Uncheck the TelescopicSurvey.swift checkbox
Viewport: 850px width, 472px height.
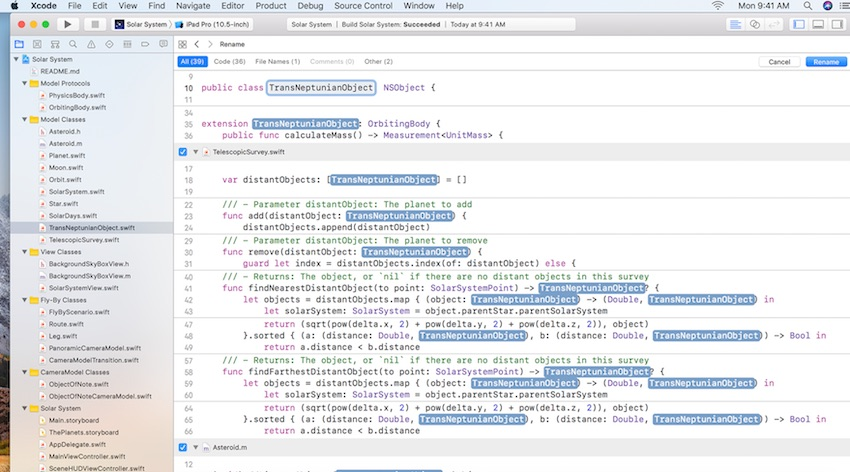click(x=182, y=152)
